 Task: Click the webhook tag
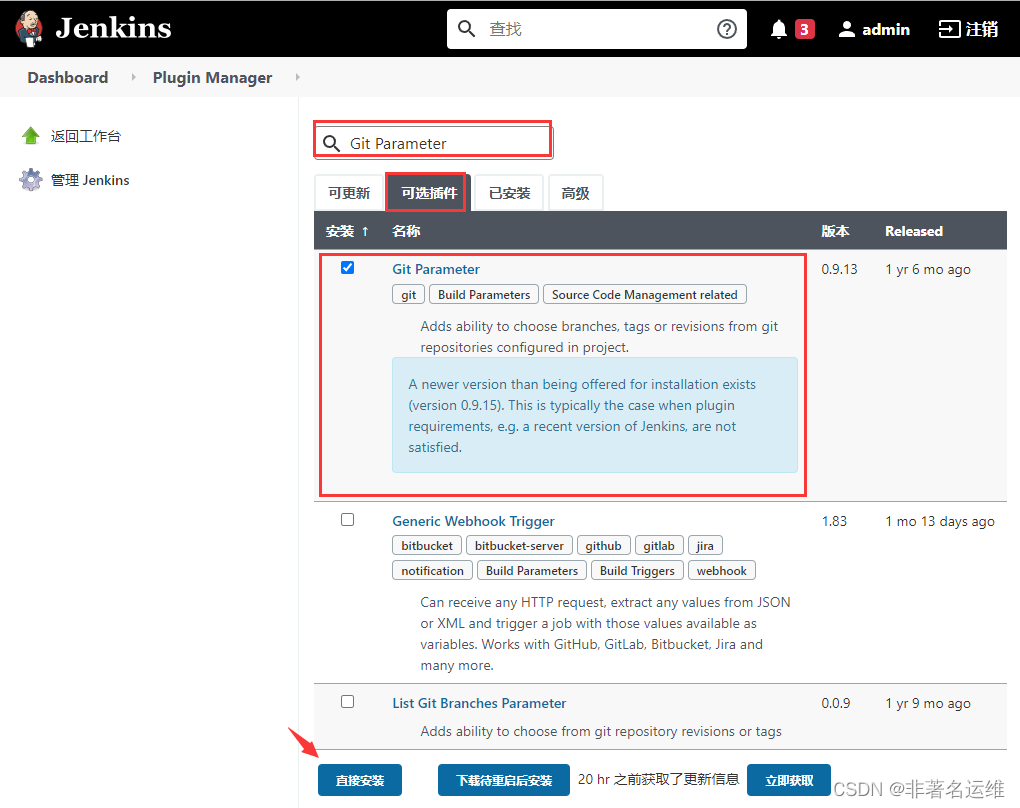point(722,571)
